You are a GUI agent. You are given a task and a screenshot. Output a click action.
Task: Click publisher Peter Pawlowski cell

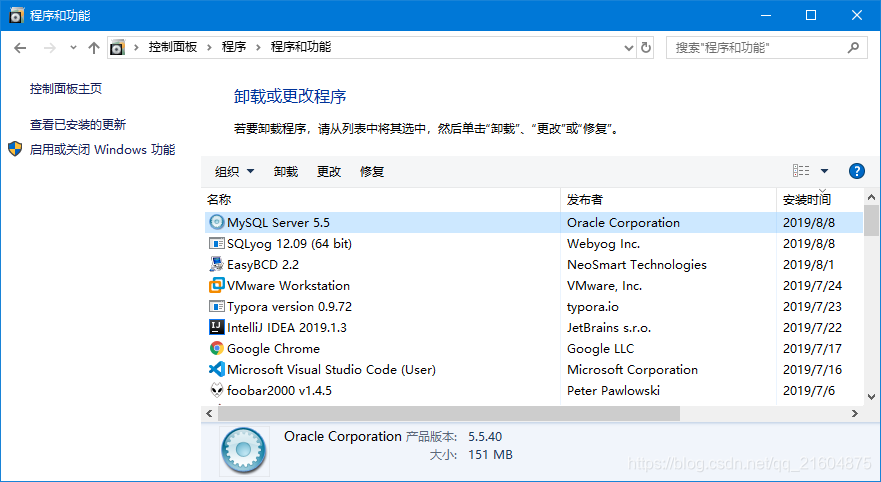tap(613, 390)
